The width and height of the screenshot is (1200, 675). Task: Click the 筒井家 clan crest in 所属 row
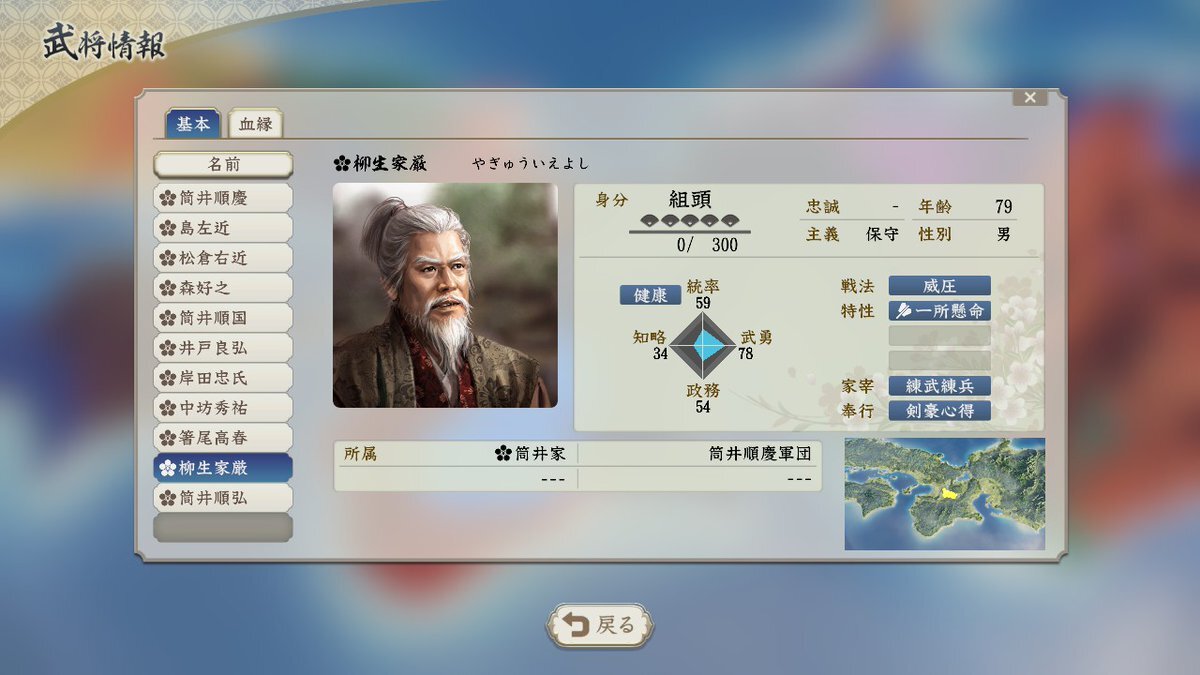(x=504, y=454)
